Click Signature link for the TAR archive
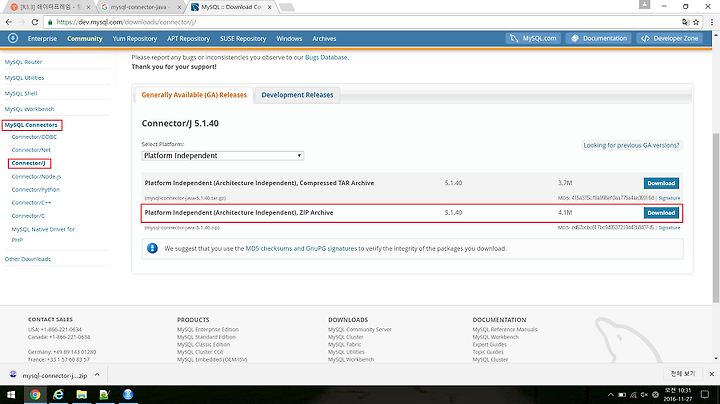 (x=669, y=198)
